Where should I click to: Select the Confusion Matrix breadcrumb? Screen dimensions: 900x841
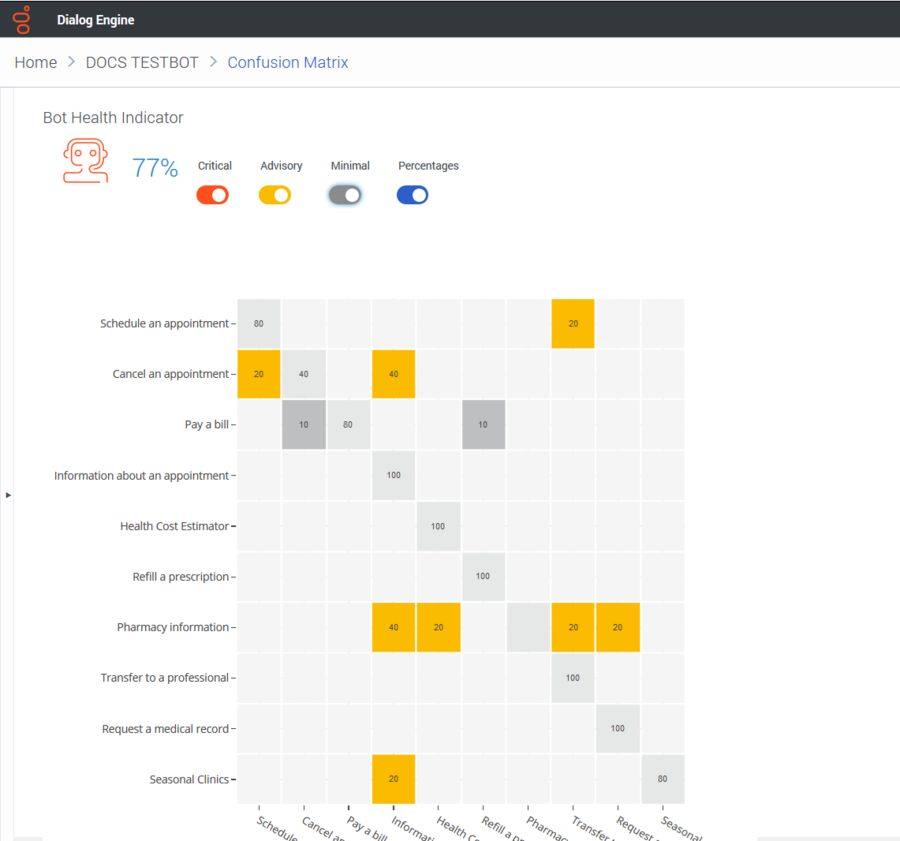coord(288,62)
